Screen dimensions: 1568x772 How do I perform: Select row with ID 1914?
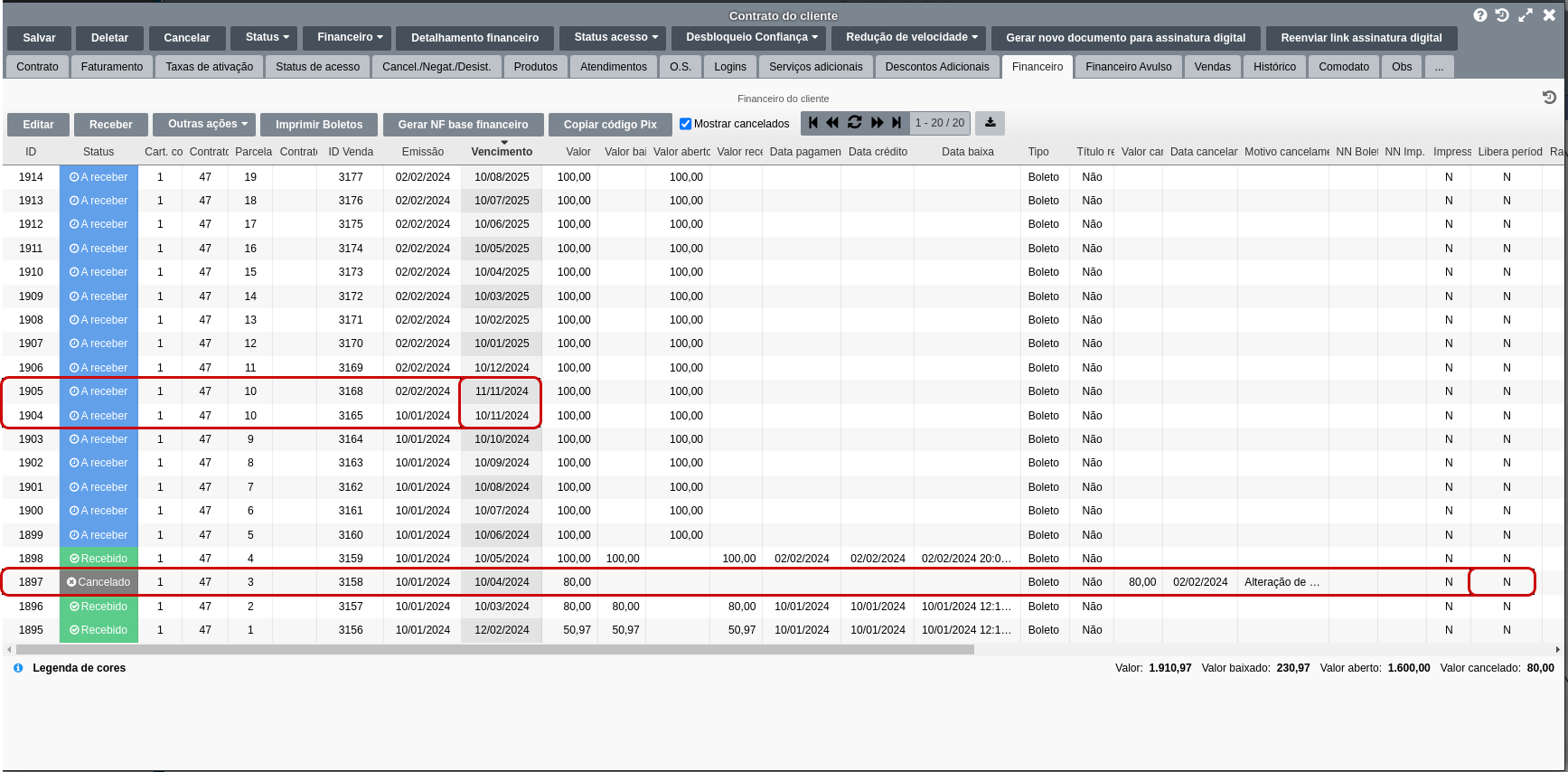click(x=783, y=177)
